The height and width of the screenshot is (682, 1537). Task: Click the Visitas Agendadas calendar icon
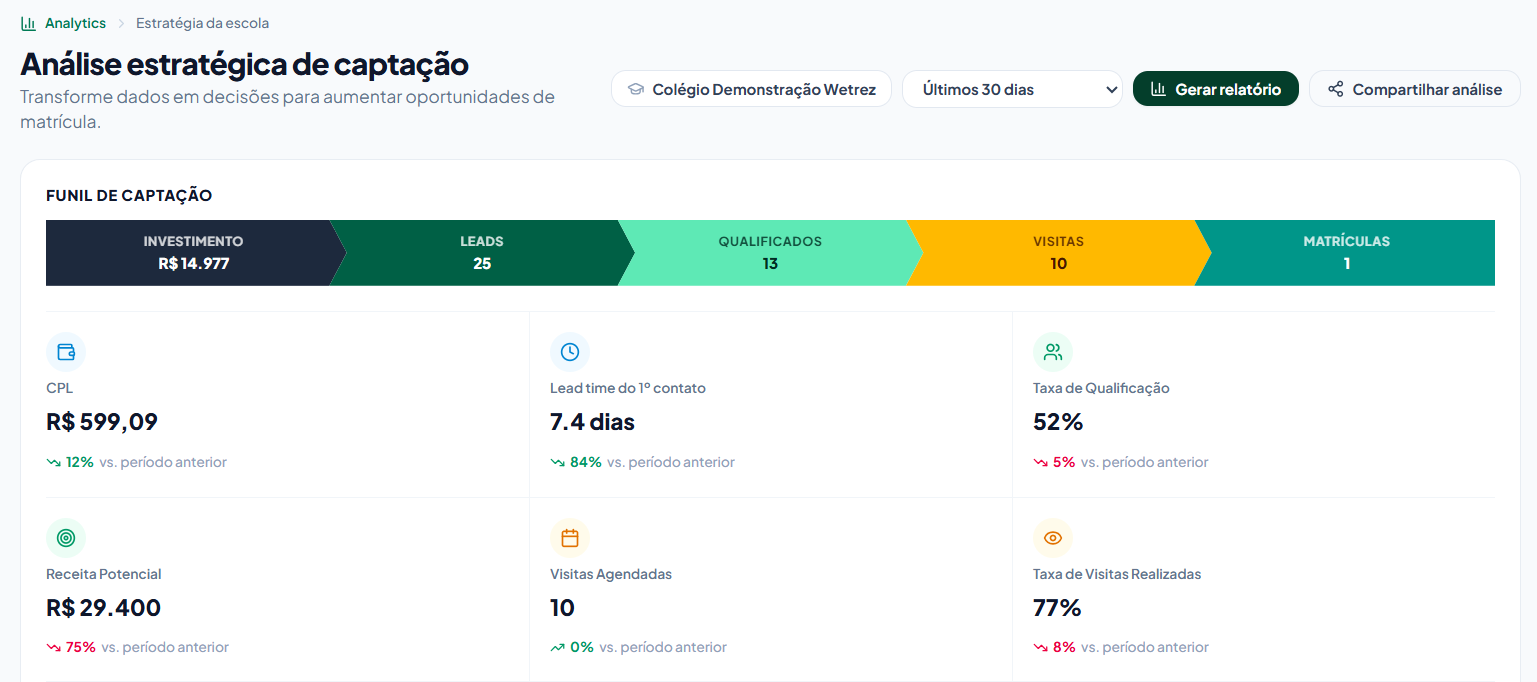[x=570, y=538]
